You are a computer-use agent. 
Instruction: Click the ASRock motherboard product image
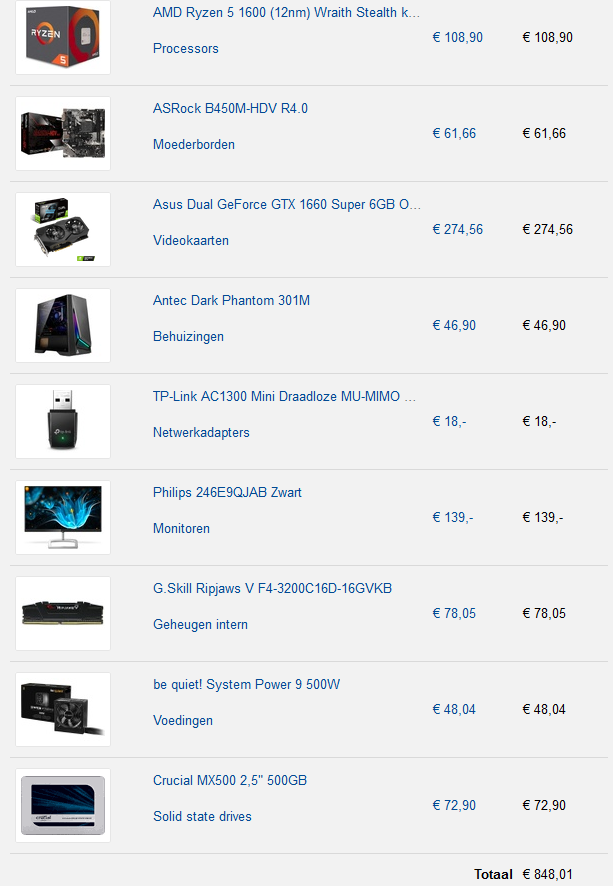click(x=63, y=133)
